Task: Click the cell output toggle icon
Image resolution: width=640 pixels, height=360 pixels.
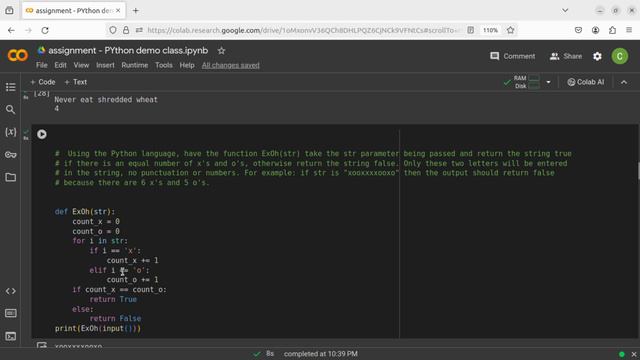Action: [42, 346]
